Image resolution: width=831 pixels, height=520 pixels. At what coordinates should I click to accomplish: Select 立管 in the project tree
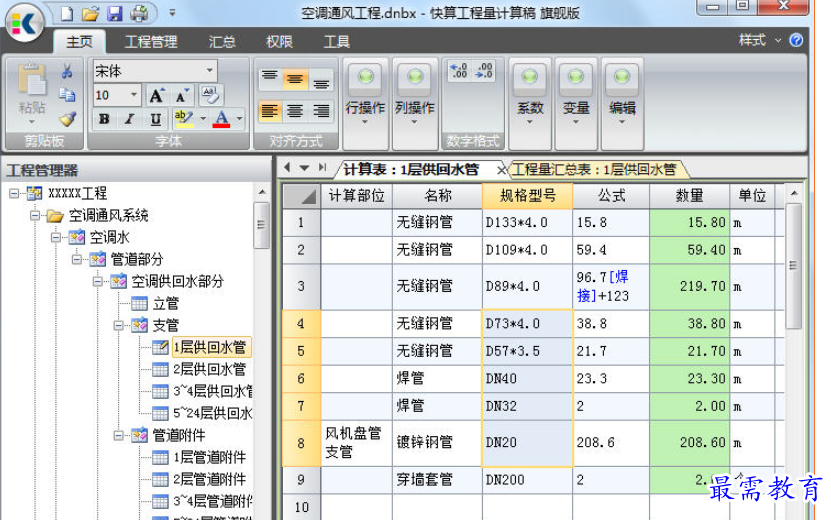coord(165,303)
